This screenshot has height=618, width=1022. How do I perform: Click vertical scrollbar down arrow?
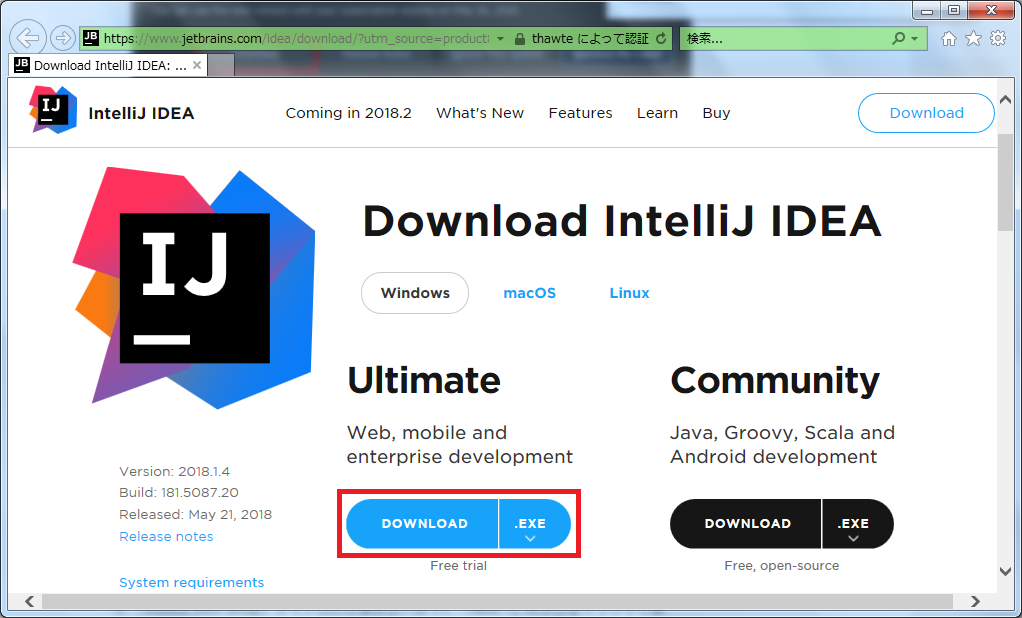(1005, 571)
